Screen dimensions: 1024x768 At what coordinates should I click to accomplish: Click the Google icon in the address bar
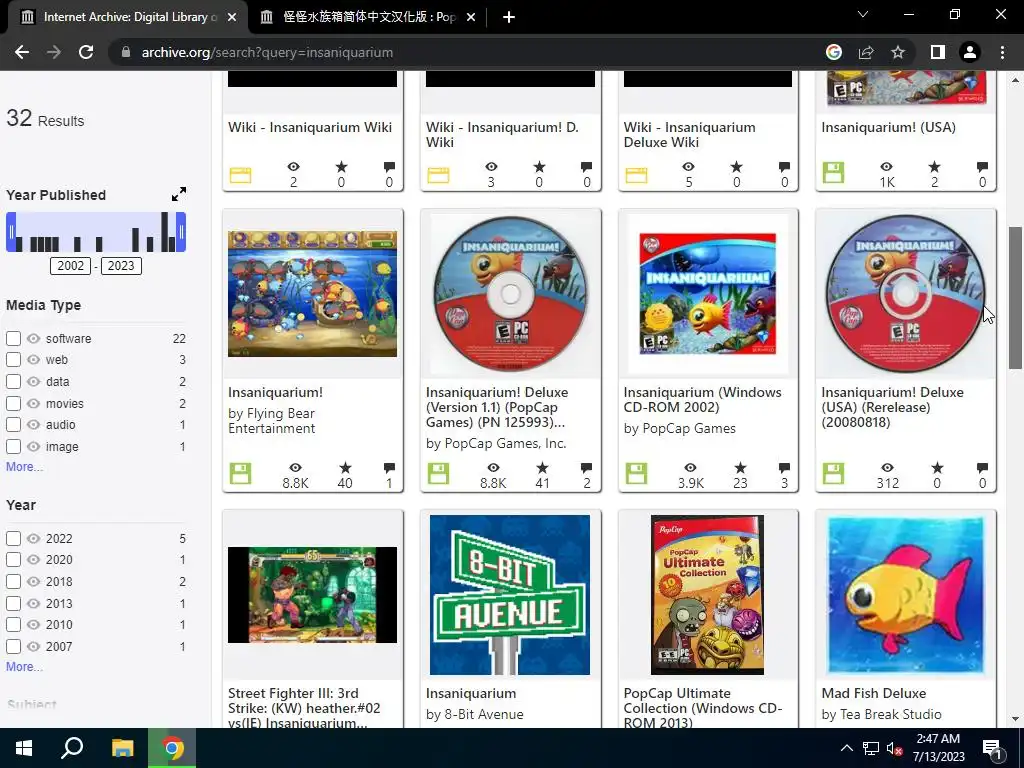[833, 52]
